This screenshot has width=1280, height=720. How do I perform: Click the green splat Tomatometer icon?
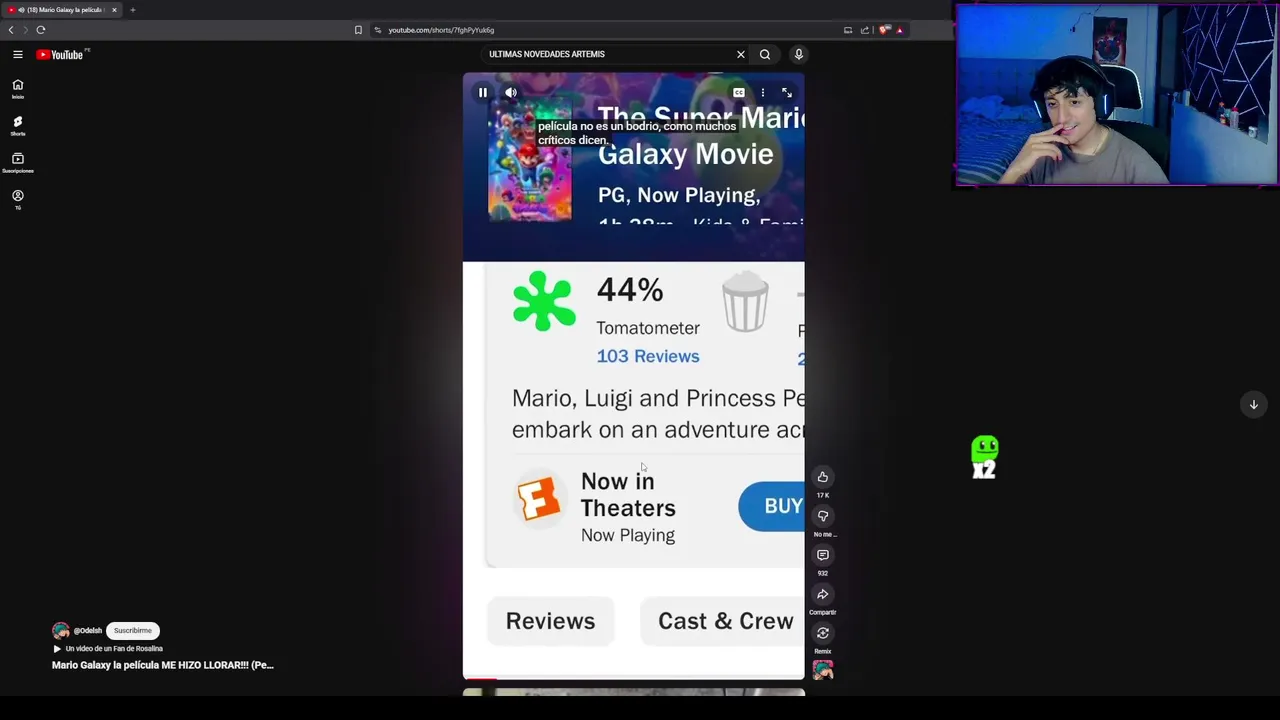[x=544, y=301]
